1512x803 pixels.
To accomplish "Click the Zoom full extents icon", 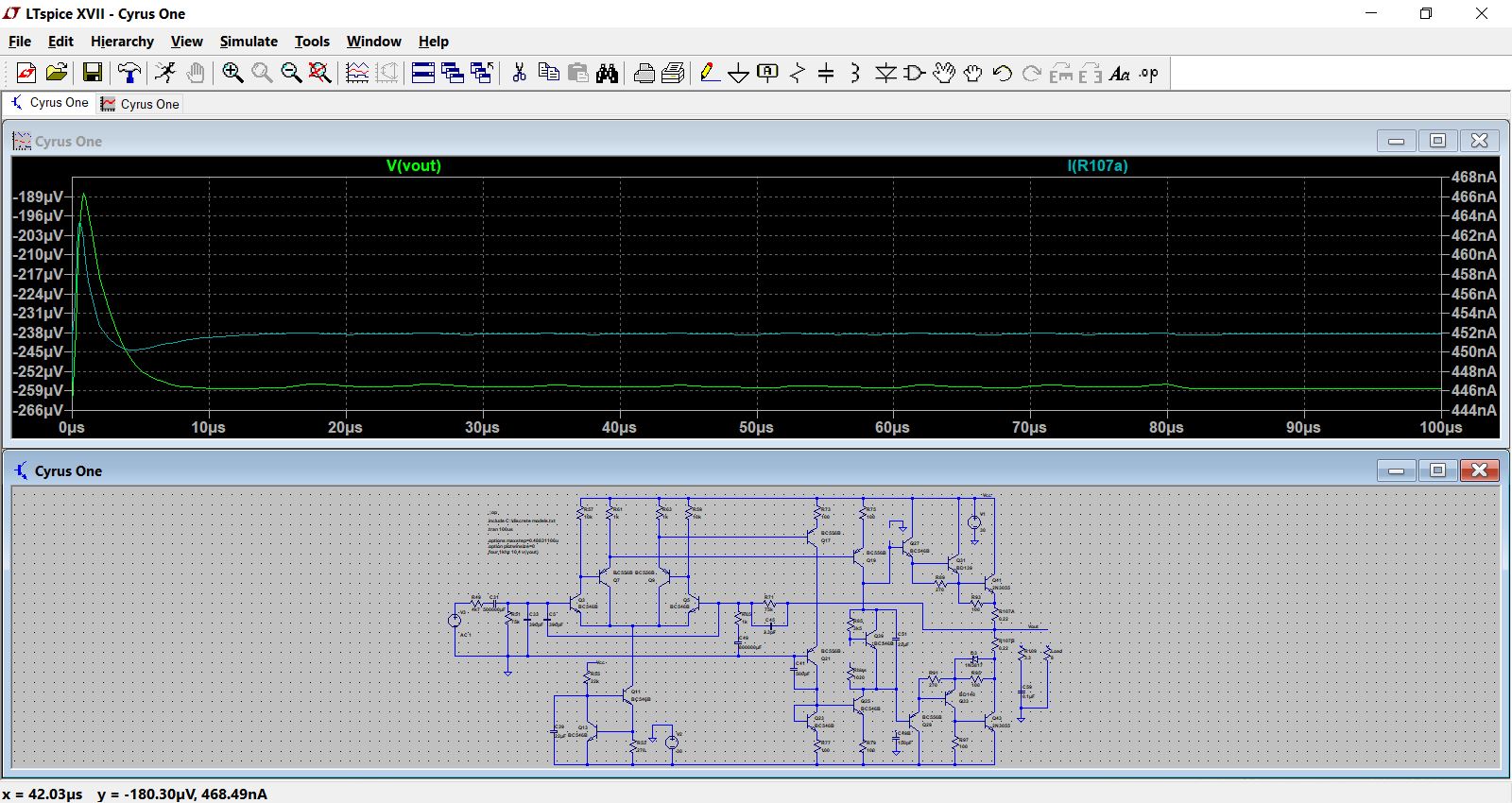I will click(x=320, y=73).
